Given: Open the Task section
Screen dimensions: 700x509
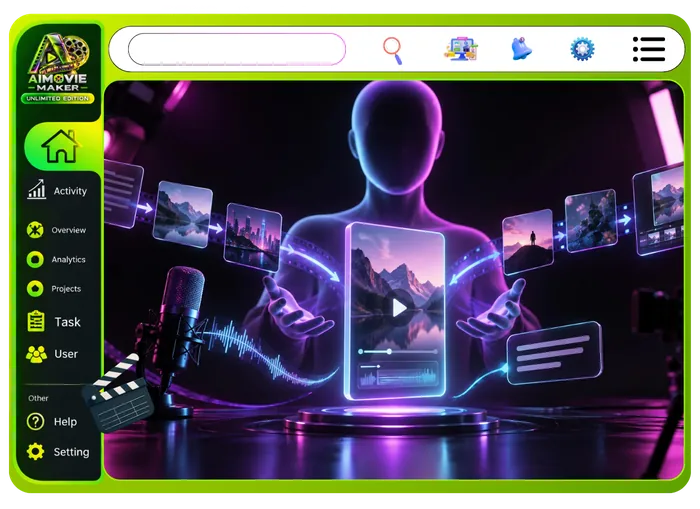Looking at the screenshot, I should point(67,322).
